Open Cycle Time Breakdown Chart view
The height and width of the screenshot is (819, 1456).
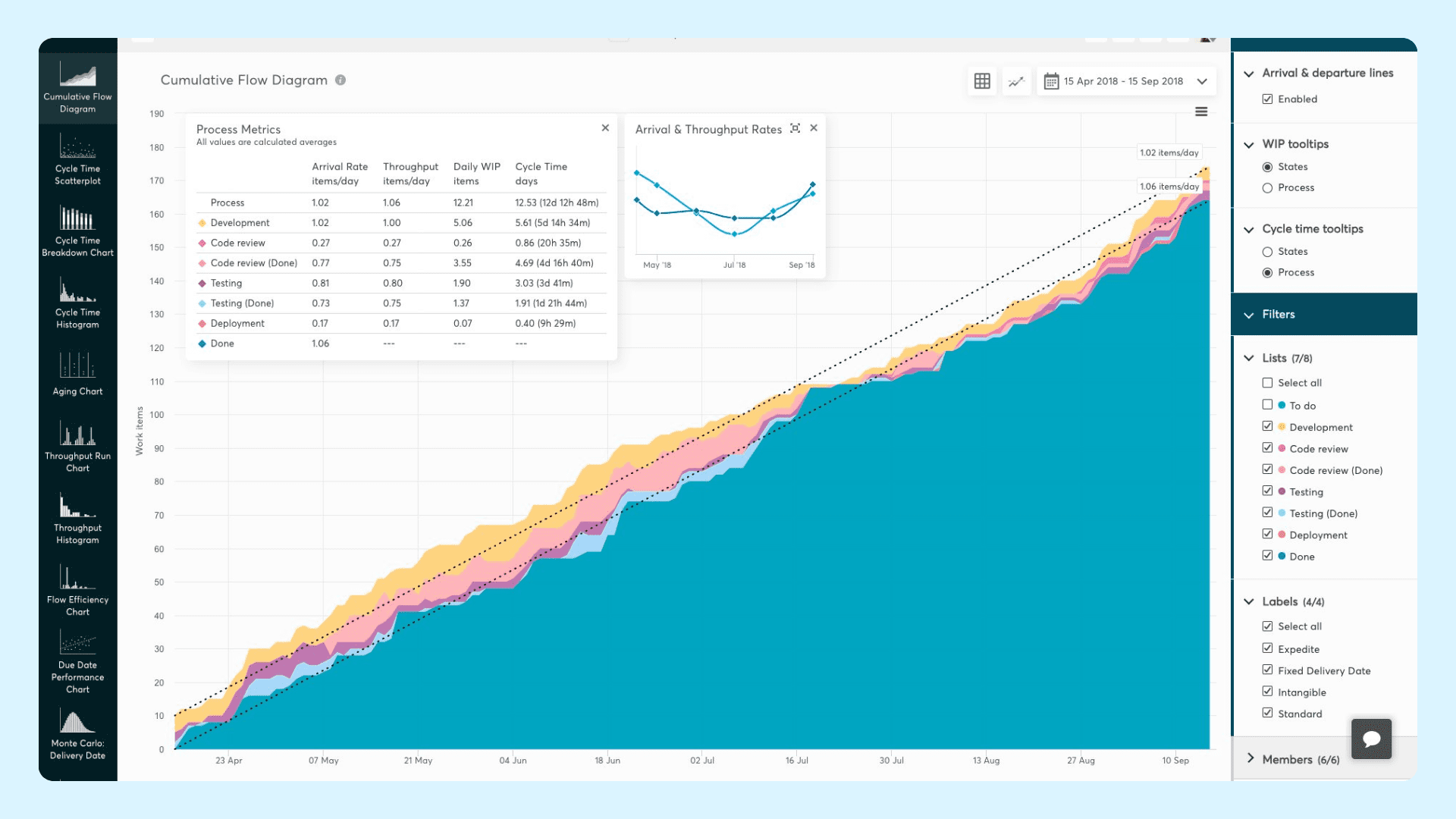pos(77,232)
